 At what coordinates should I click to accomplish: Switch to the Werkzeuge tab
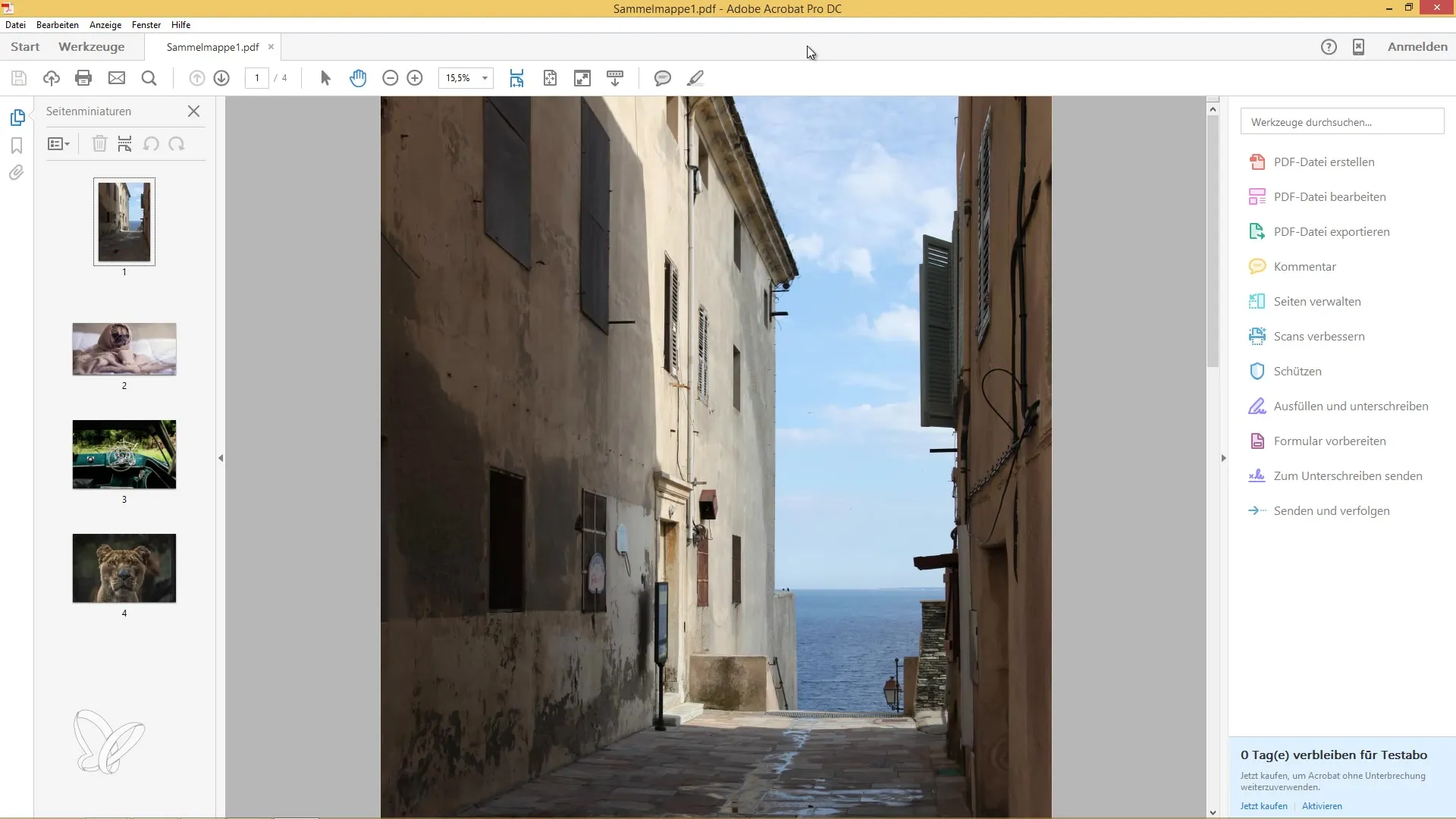(91, 47)
